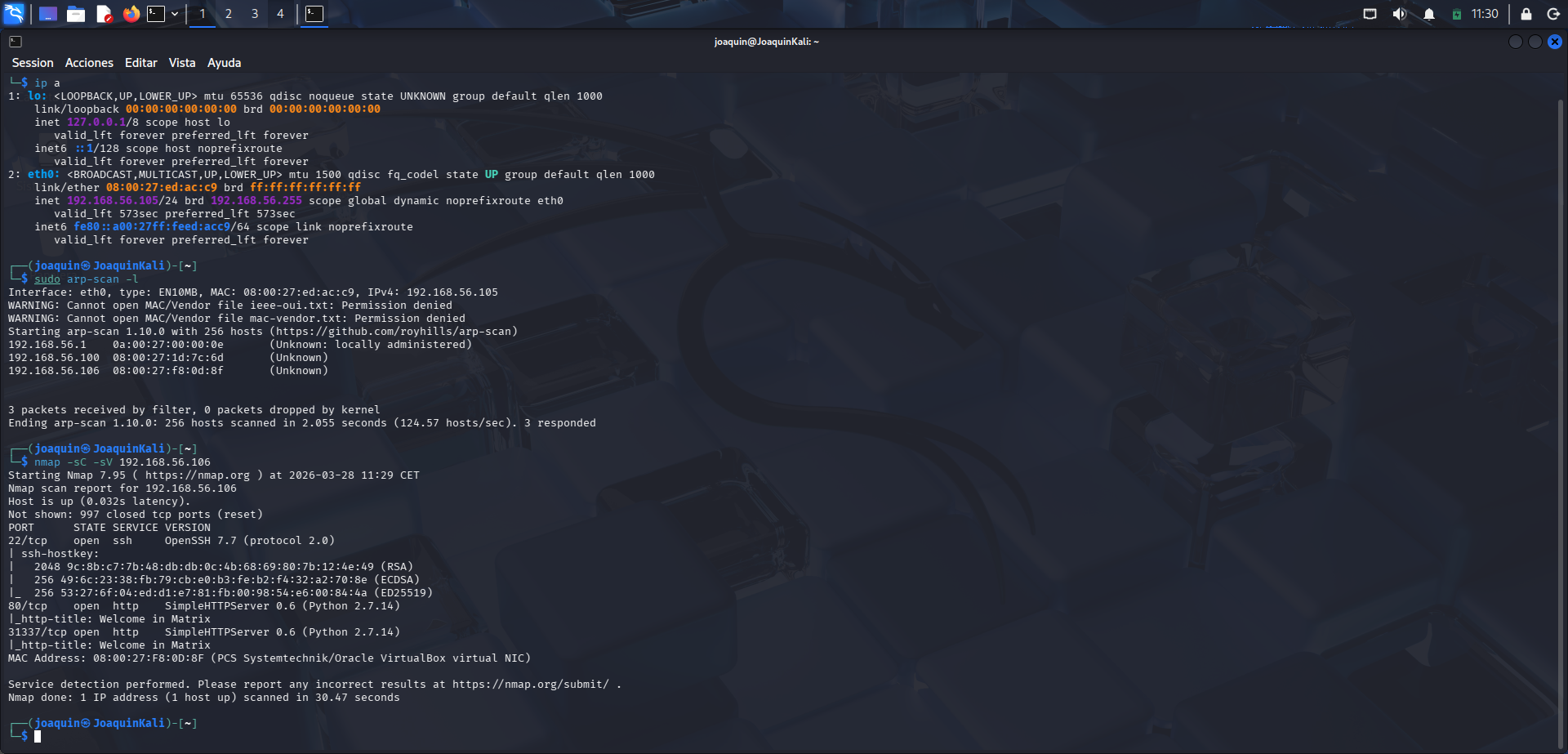
Task: Open the Ayuda menu
Action: point(224,62)
